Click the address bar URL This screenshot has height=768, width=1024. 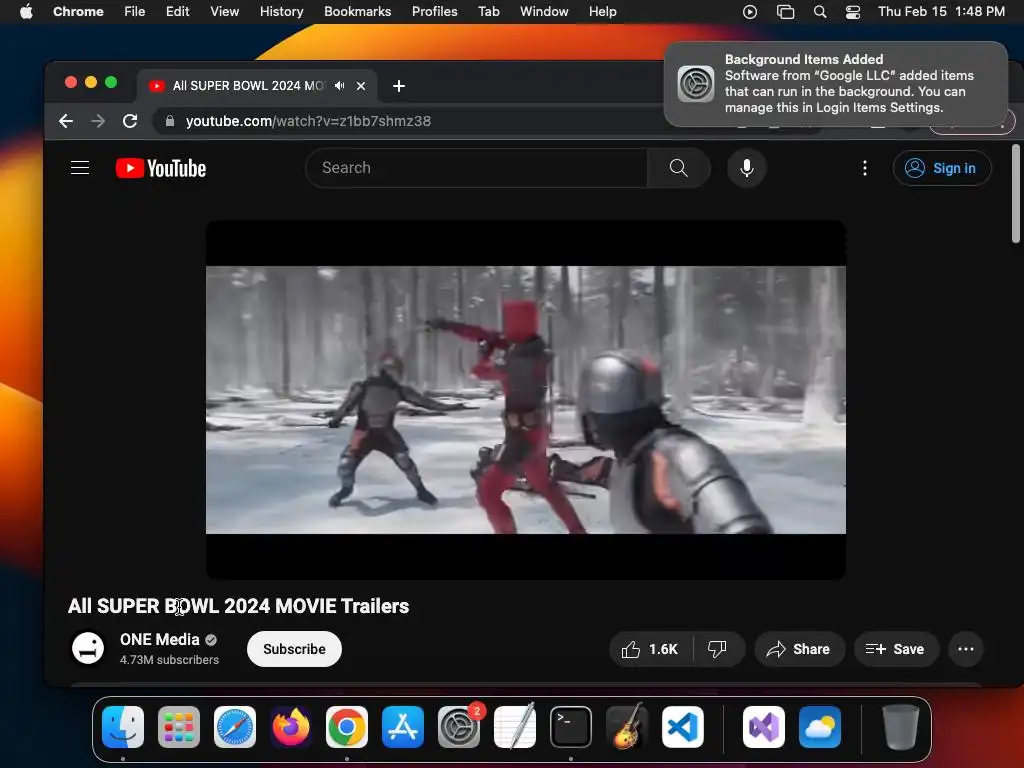[308, 121]
